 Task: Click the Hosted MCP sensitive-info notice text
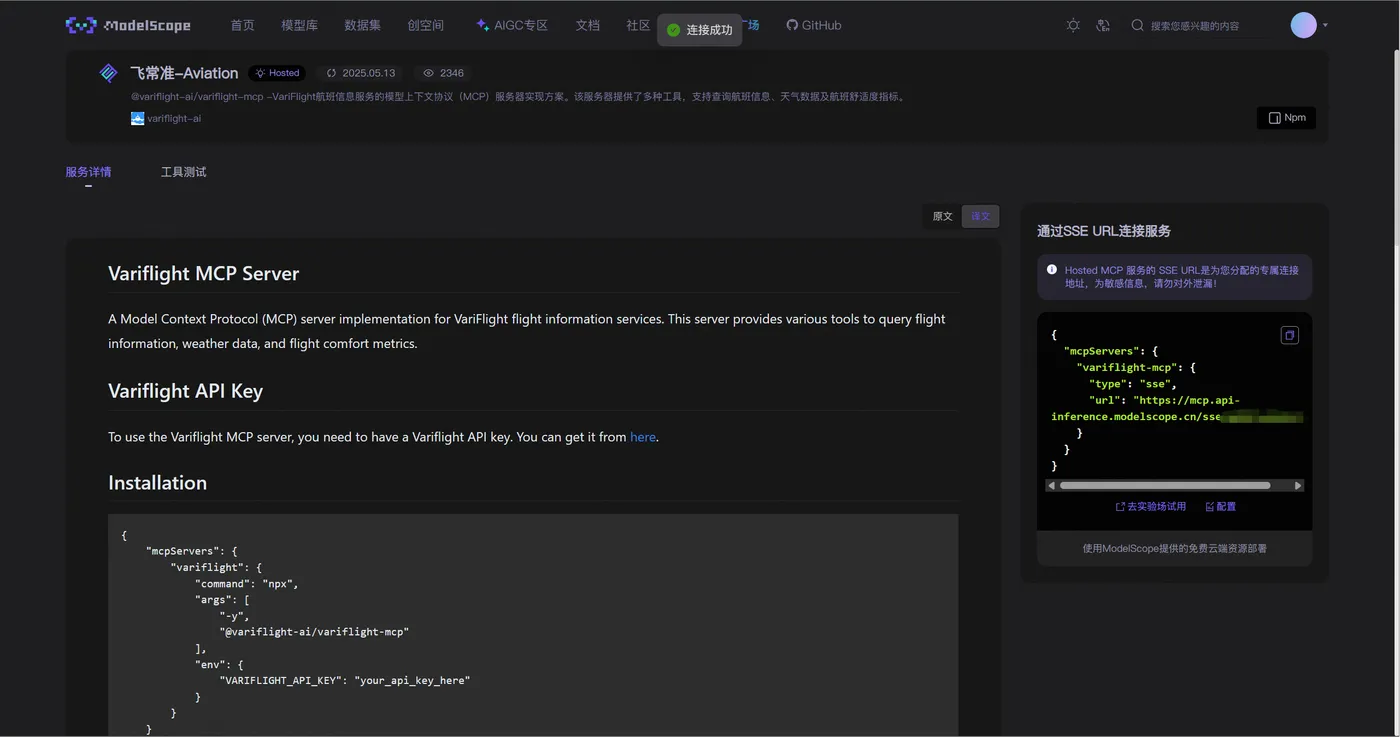(x=1182, y=277)
